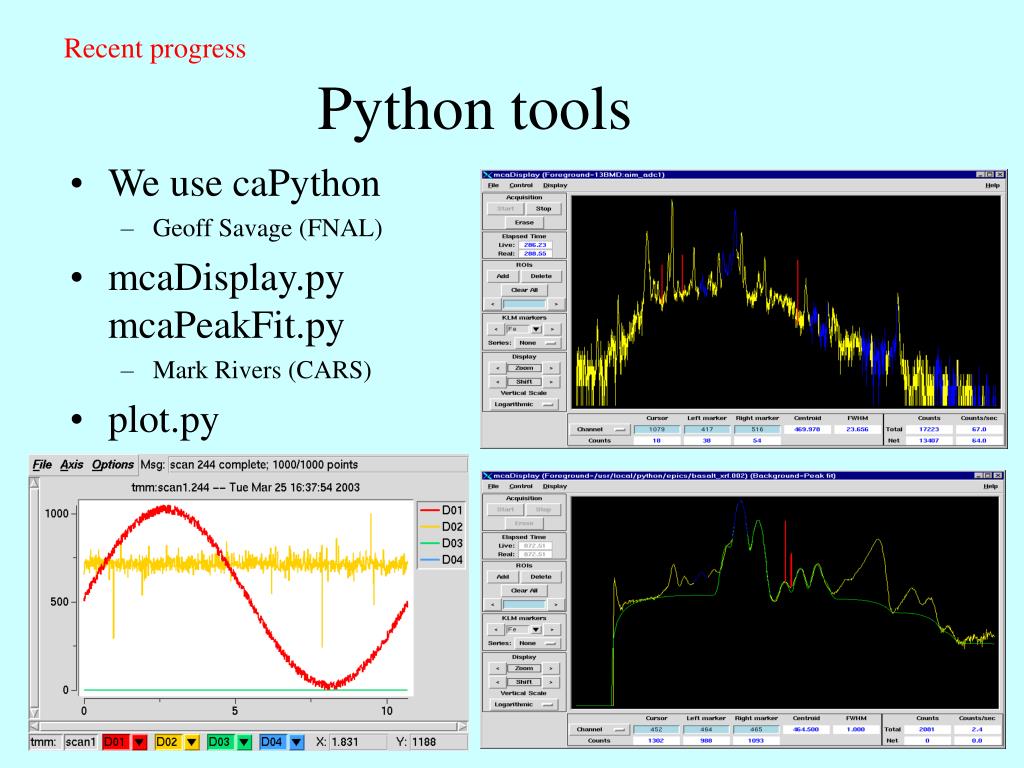The width and height of the screenshot is (1024, 768).
Task: Go to next KLM element in Peak fit window
Action: click(552, 630)
